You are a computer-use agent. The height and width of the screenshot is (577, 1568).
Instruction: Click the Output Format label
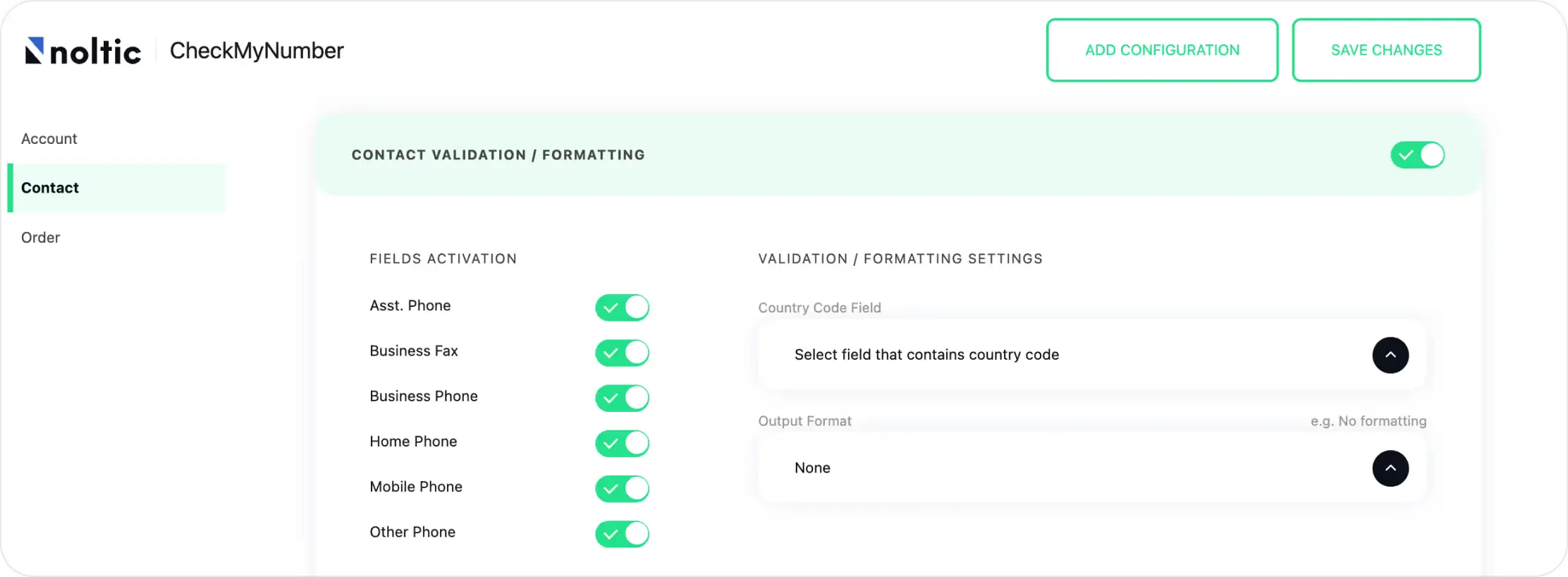(x=805, y=421)
